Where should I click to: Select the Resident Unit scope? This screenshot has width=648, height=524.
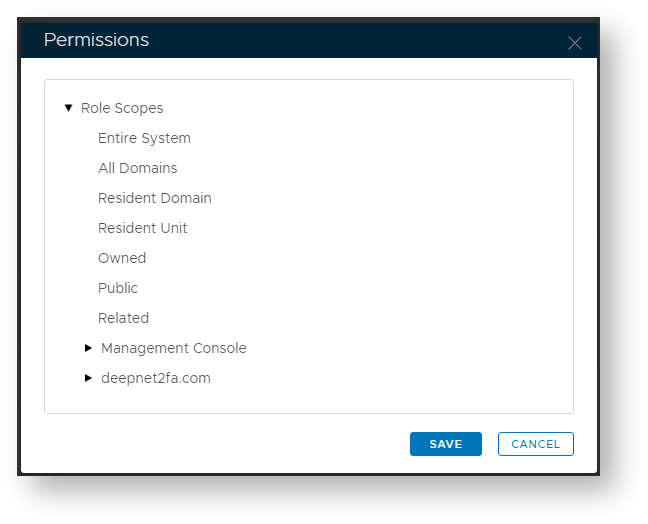pos(143,228)
